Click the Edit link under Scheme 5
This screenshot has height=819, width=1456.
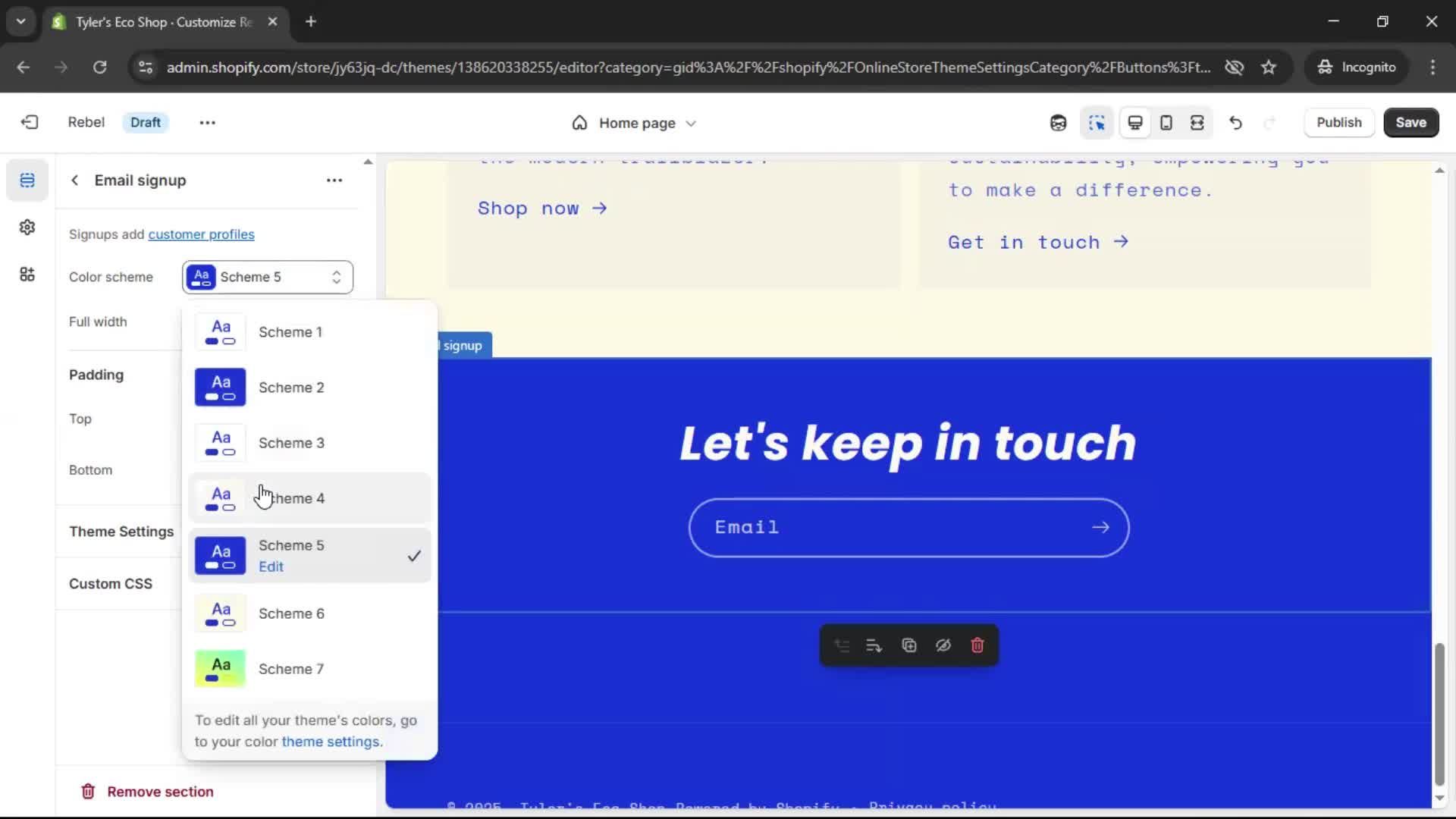(271, 566)
